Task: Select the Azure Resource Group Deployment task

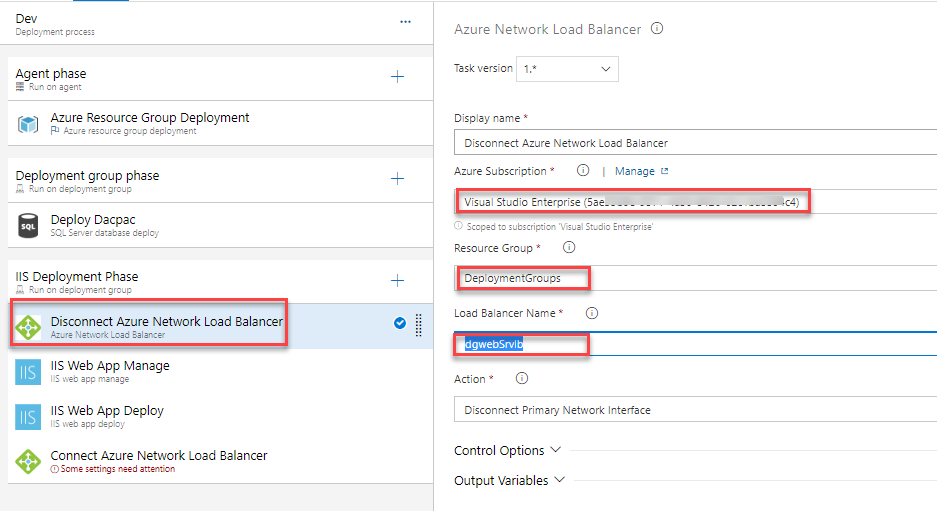Action: (221, 123)
